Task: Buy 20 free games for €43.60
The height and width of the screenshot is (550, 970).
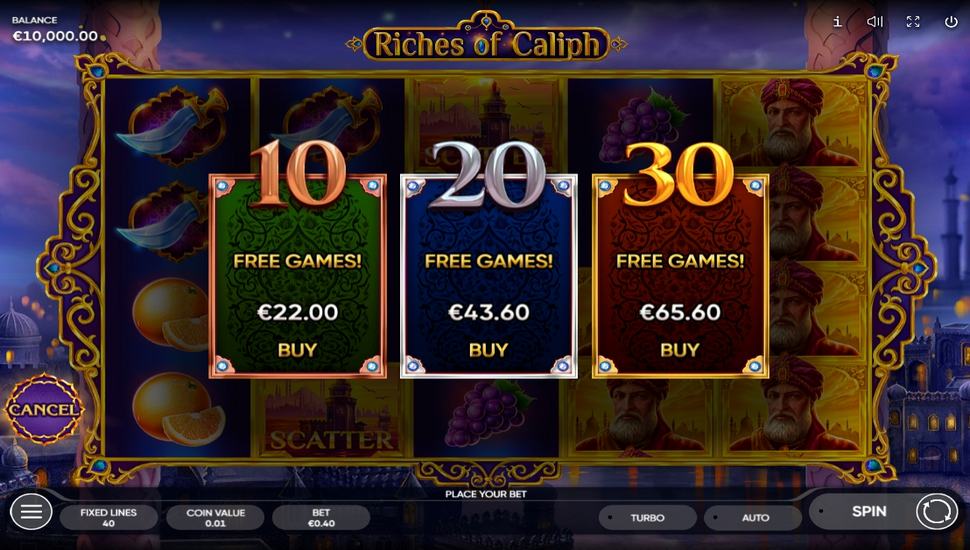Action: pos(488,350)
